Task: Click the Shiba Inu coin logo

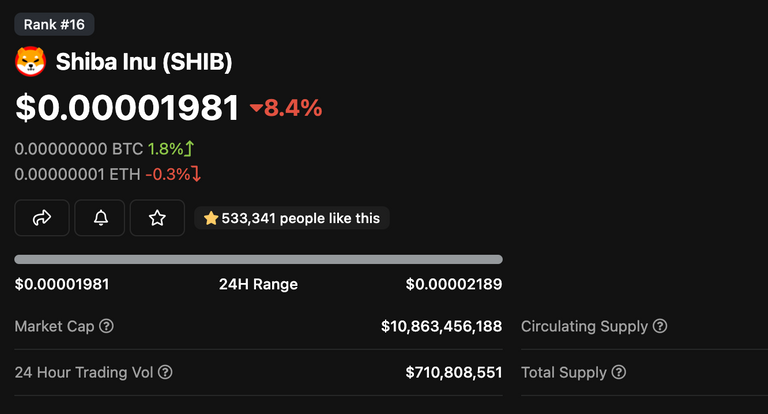Action: click(x=30, y=61)
